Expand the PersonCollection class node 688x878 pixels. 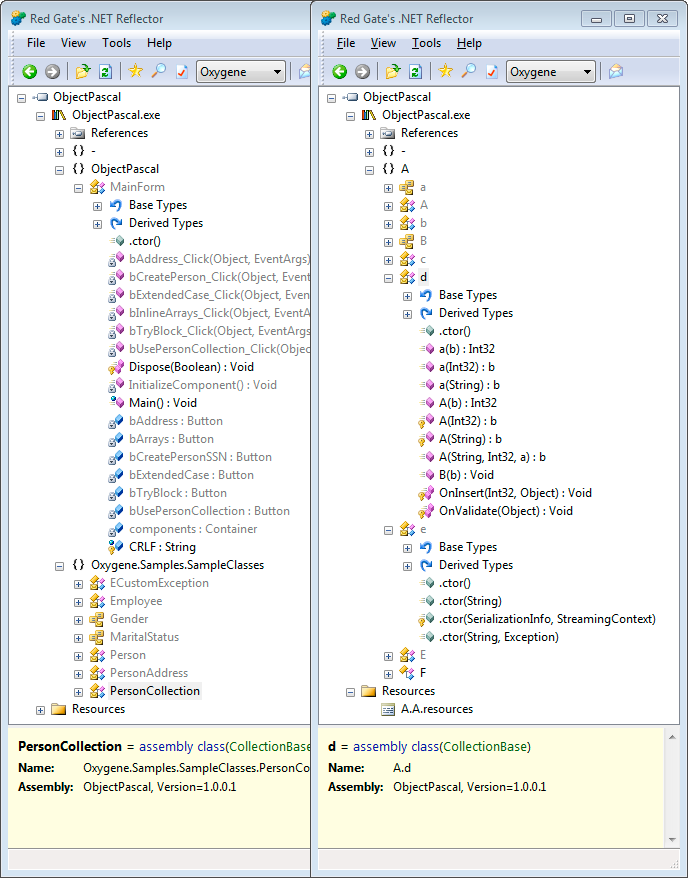click(78, 693)
